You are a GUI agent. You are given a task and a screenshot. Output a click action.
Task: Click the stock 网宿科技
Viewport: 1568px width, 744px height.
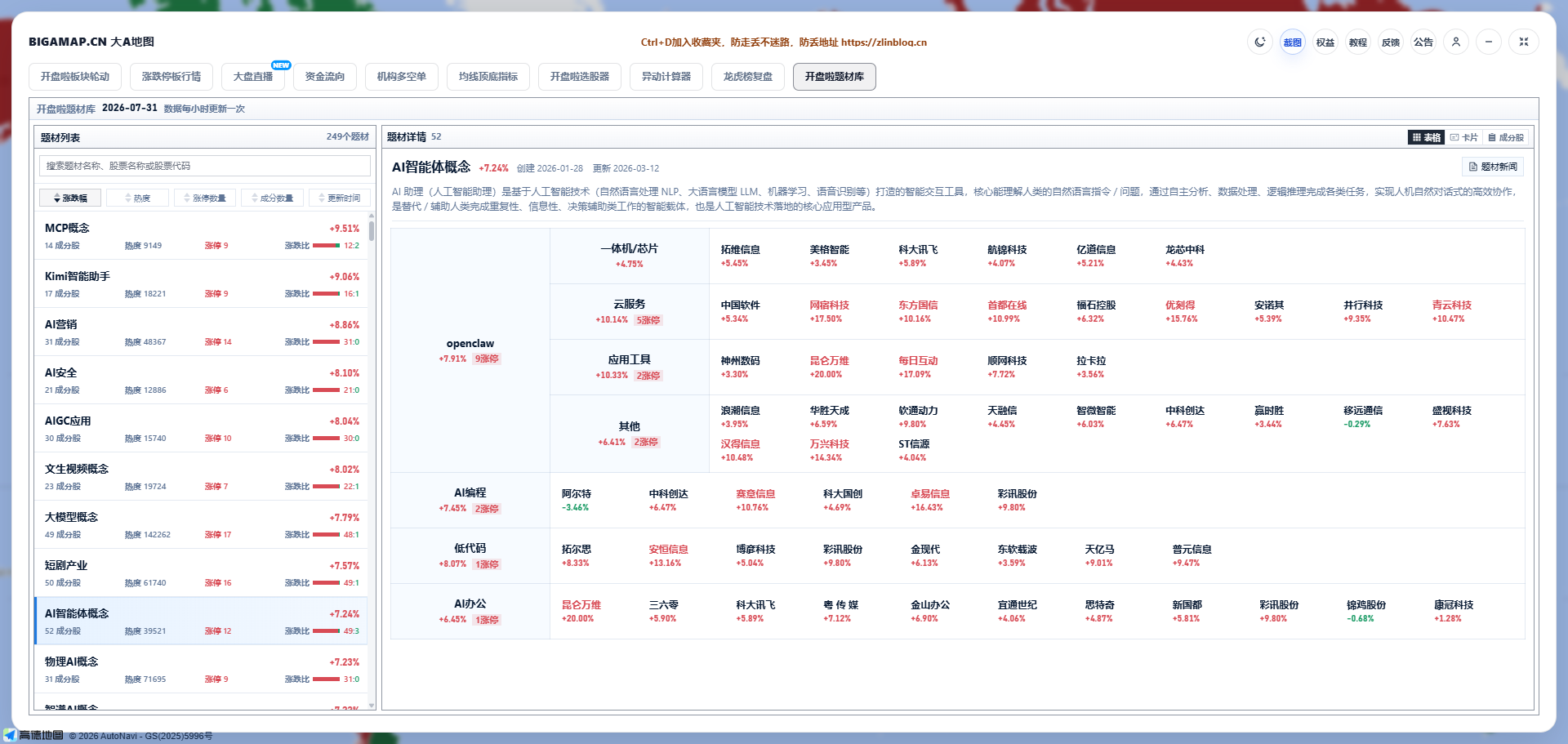(x=830, y=311)
